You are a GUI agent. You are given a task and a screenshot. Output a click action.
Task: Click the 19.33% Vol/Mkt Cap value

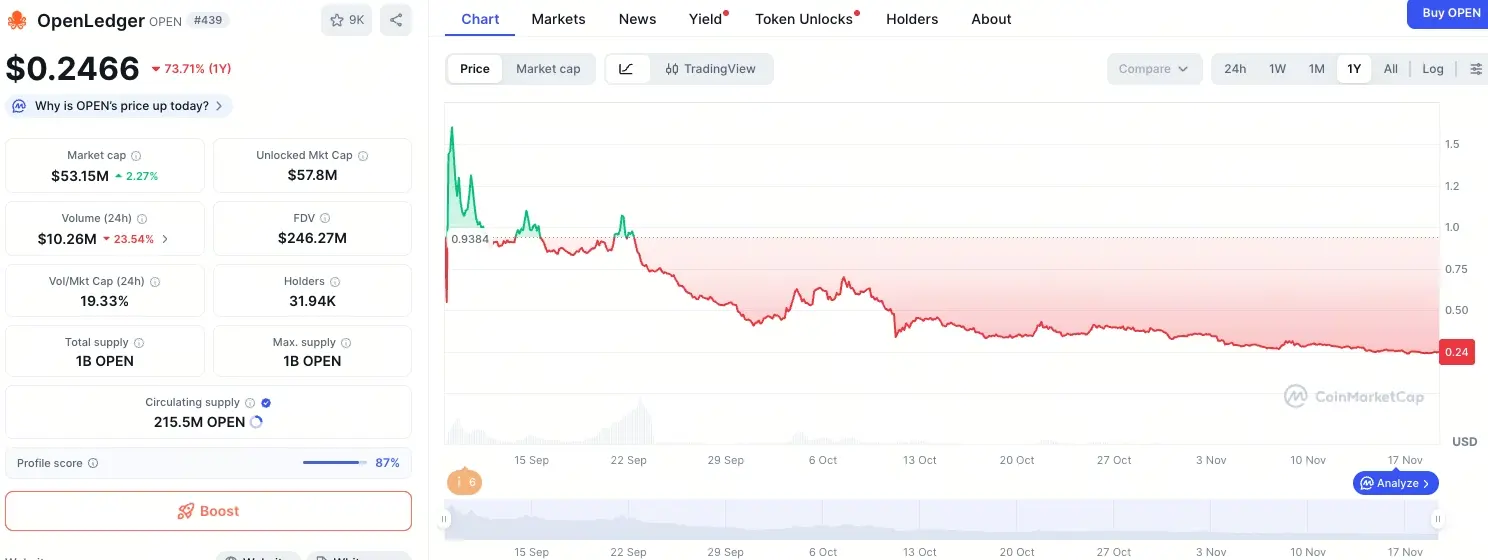(104, 300)
